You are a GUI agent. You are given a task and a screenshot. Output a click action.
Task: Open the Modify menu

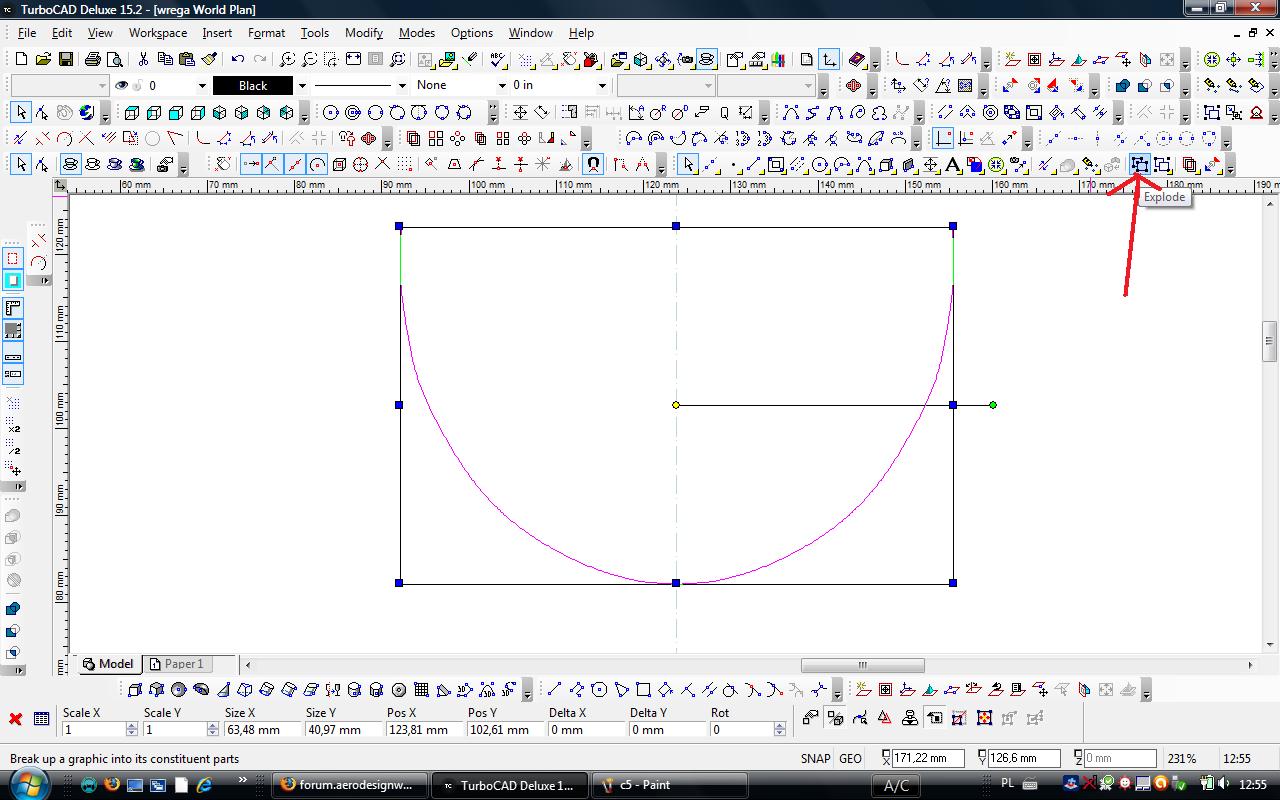point(364,33)
